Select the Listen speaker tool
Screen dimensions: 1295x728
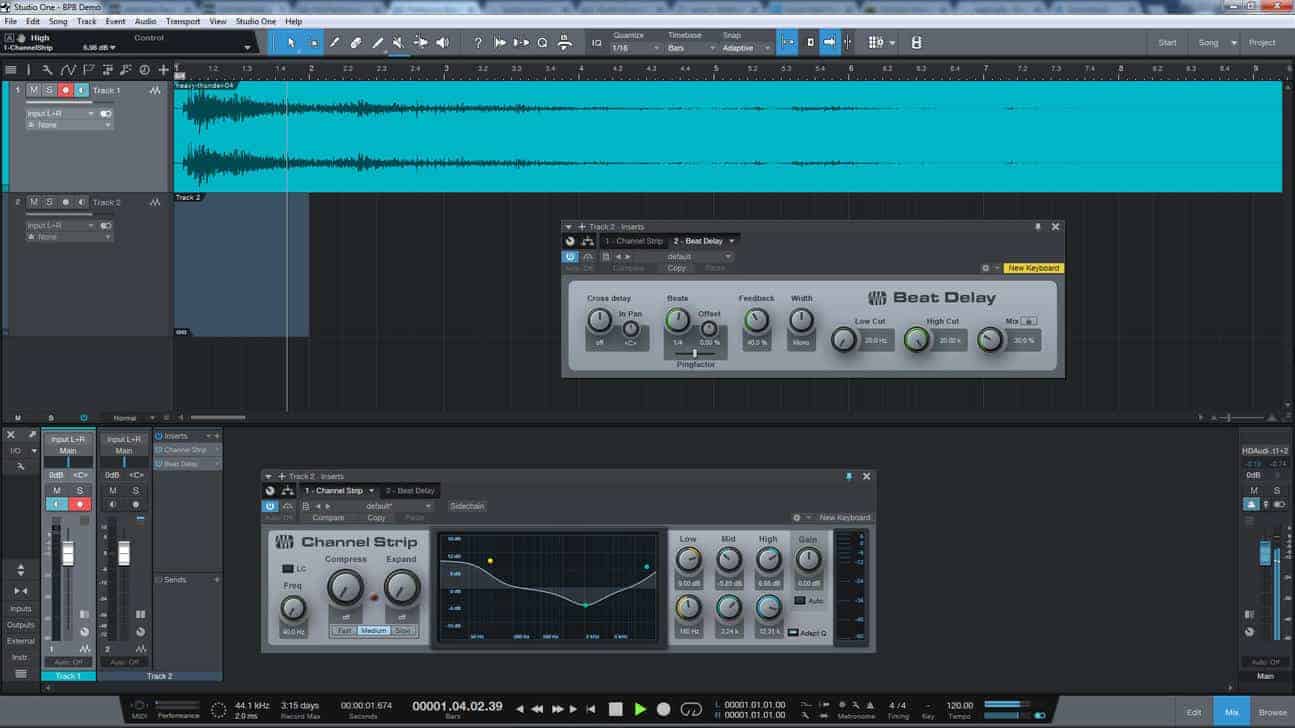pos(442,43)
